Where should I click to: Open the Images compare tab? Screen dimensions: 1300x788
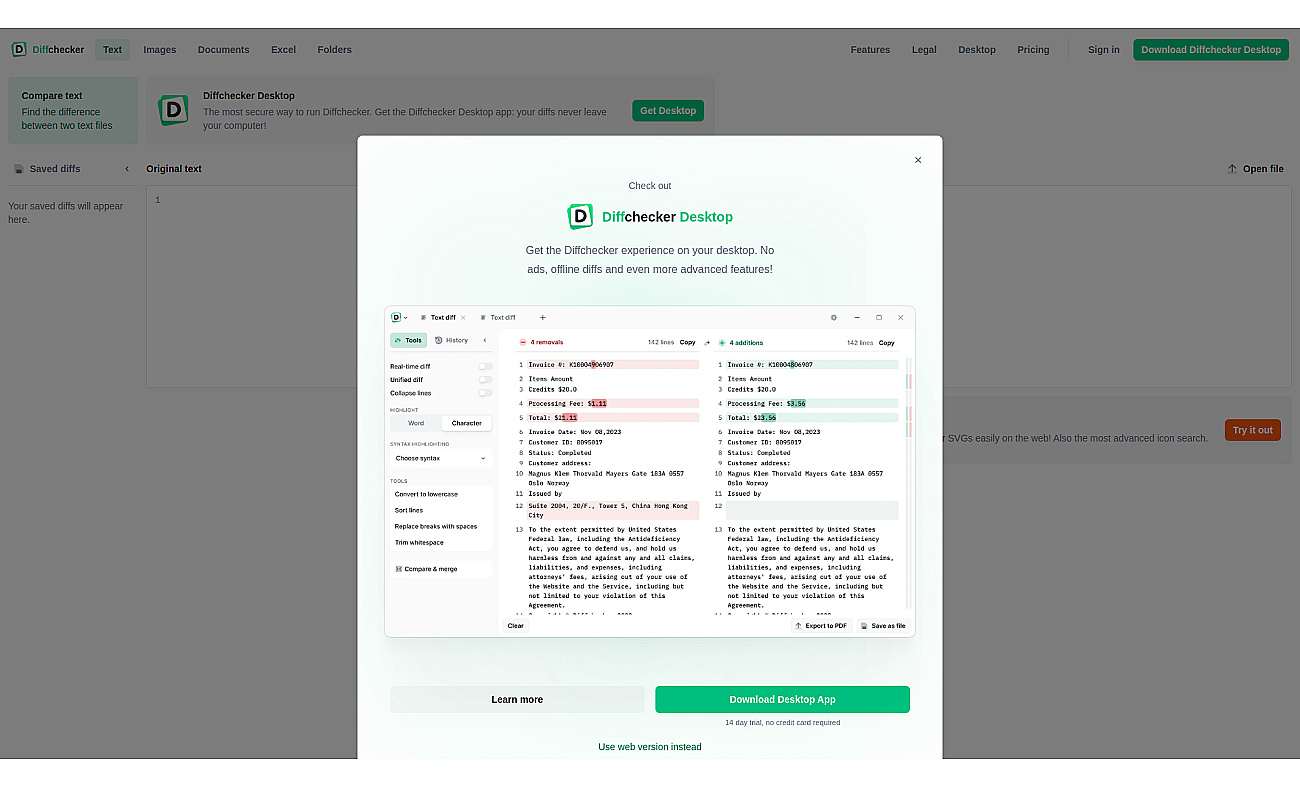(159, 49)
